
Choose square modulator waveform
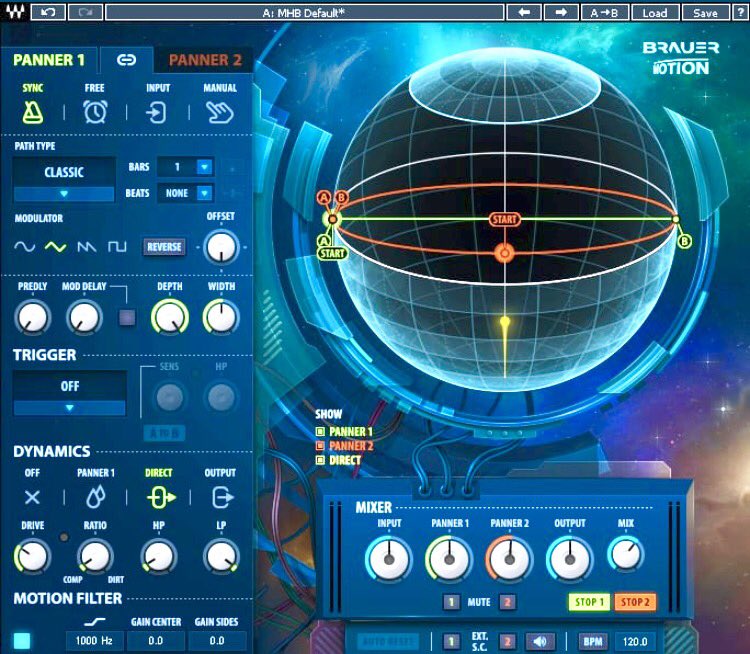point(117,247)
